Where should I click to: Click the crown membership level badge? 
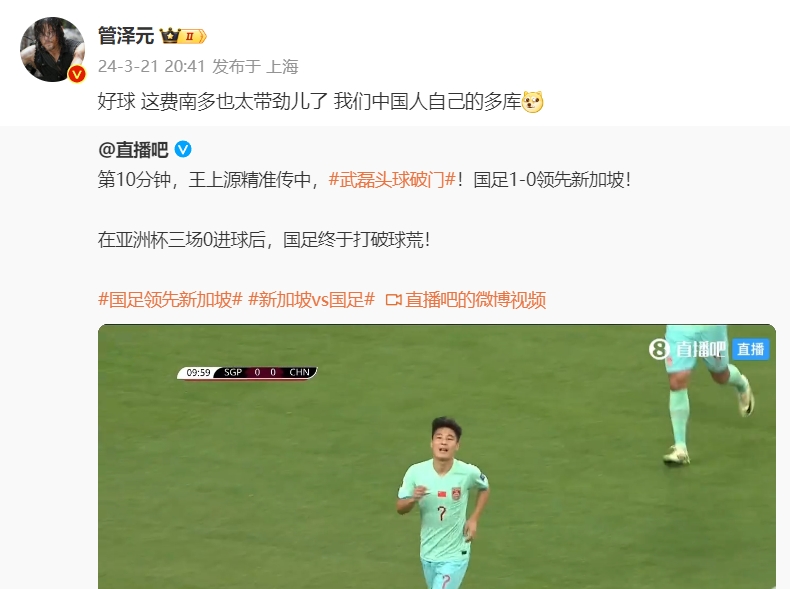(183, 36)
